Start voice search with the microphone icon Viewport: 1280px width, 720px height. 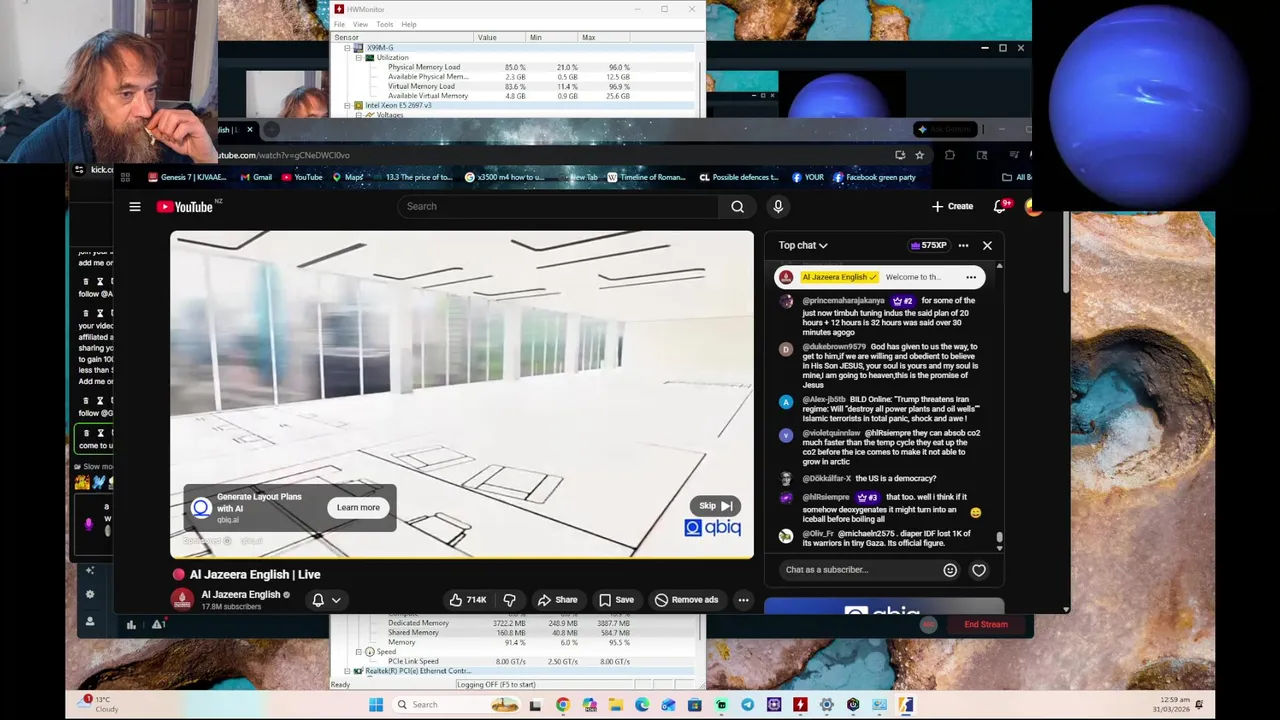coord(778,207)
